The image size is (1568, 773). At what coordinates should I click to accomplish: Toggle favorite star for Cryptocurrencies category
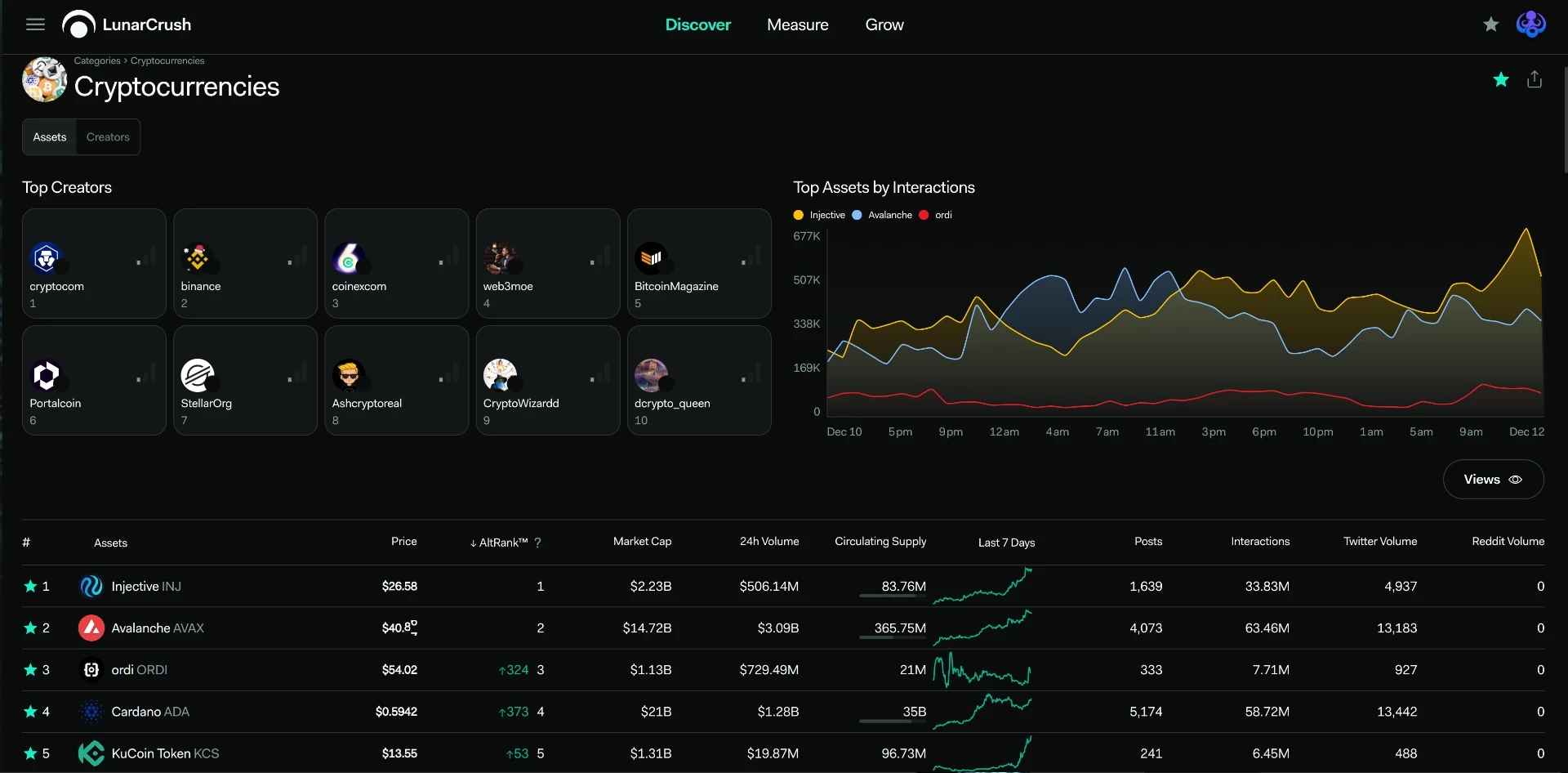click(1501, 79)
